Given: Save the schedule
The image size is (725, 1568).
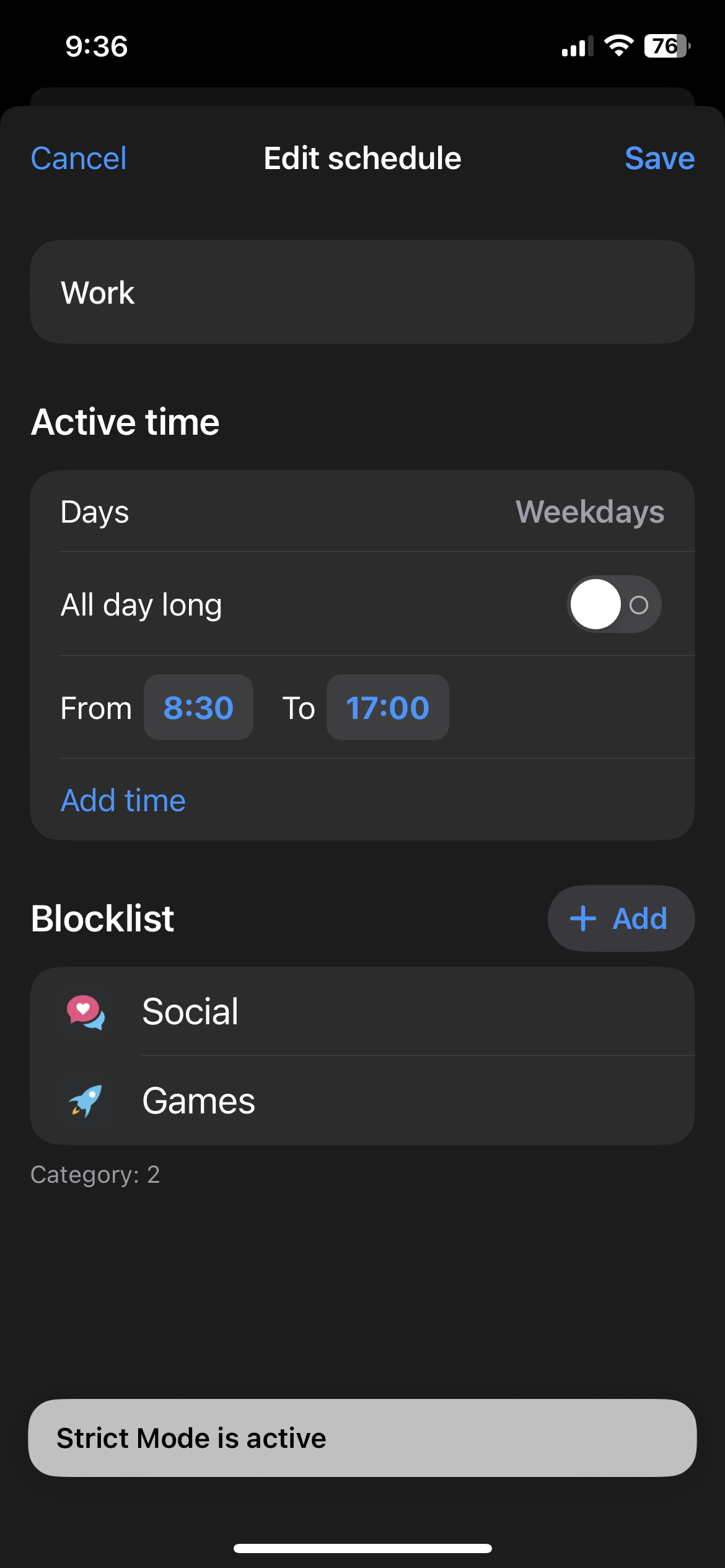Looking at the screenshot, I should pyautogui.click(x=659, y=159).
